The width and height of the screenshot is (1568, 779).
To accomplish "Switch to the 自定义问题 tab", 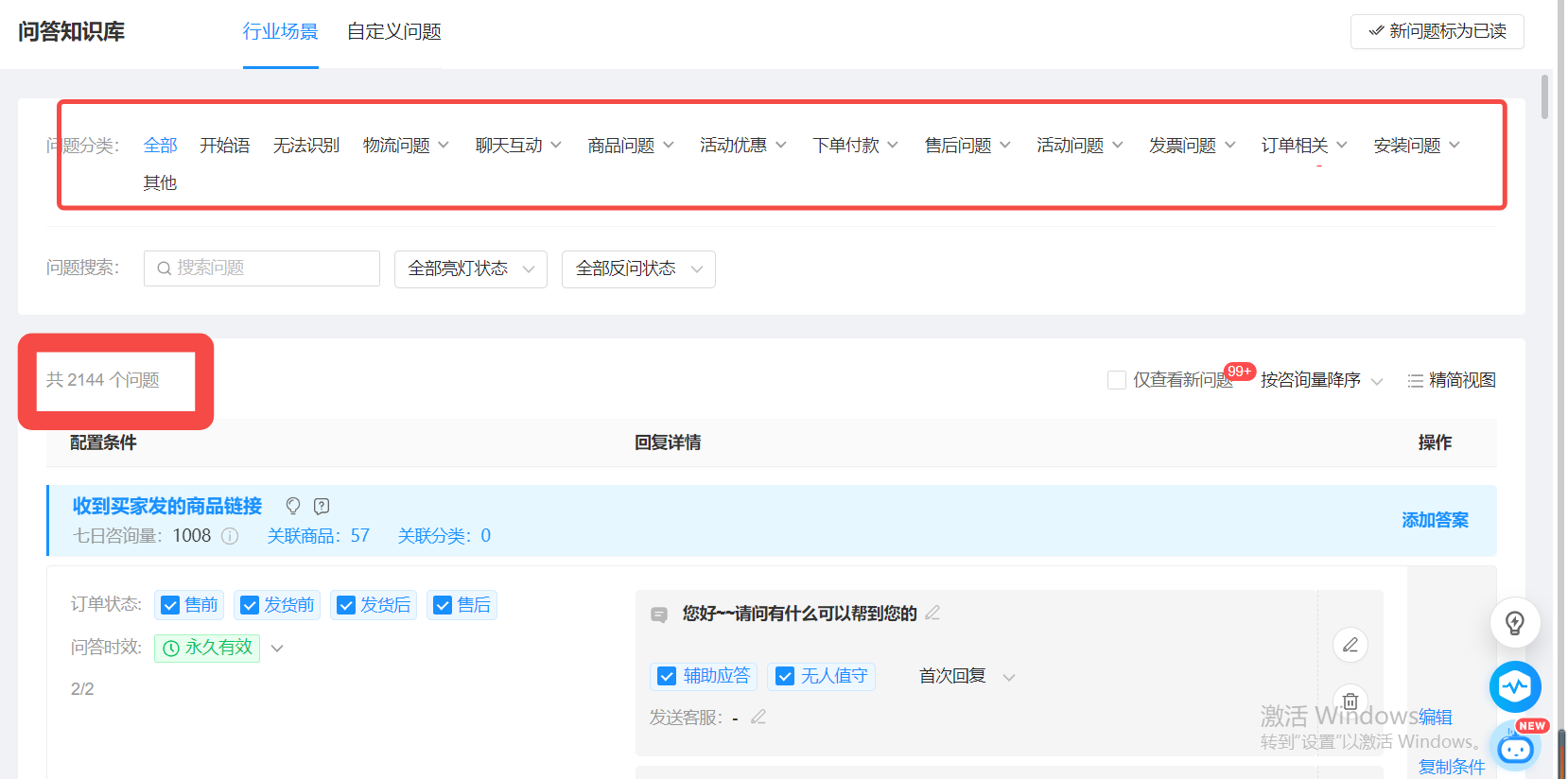I will click(x=394, y=31).
